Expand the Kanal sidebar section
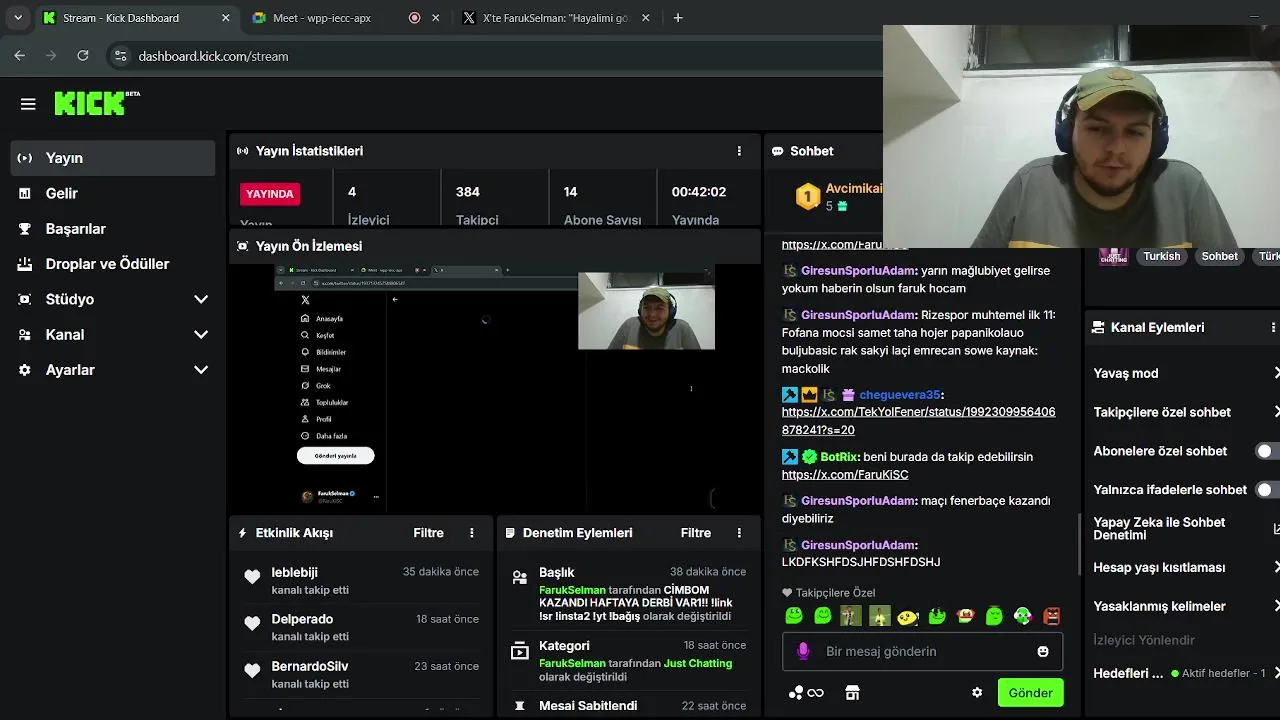The width and height of the screenshot is (1280, 720). click(201, 335)
